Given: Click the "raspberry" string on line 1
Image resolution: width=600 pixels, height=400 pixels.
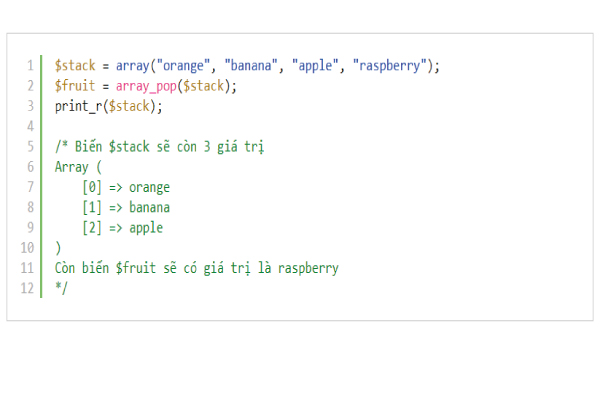Looking at the screenshot, I should [x=391, y=66].
